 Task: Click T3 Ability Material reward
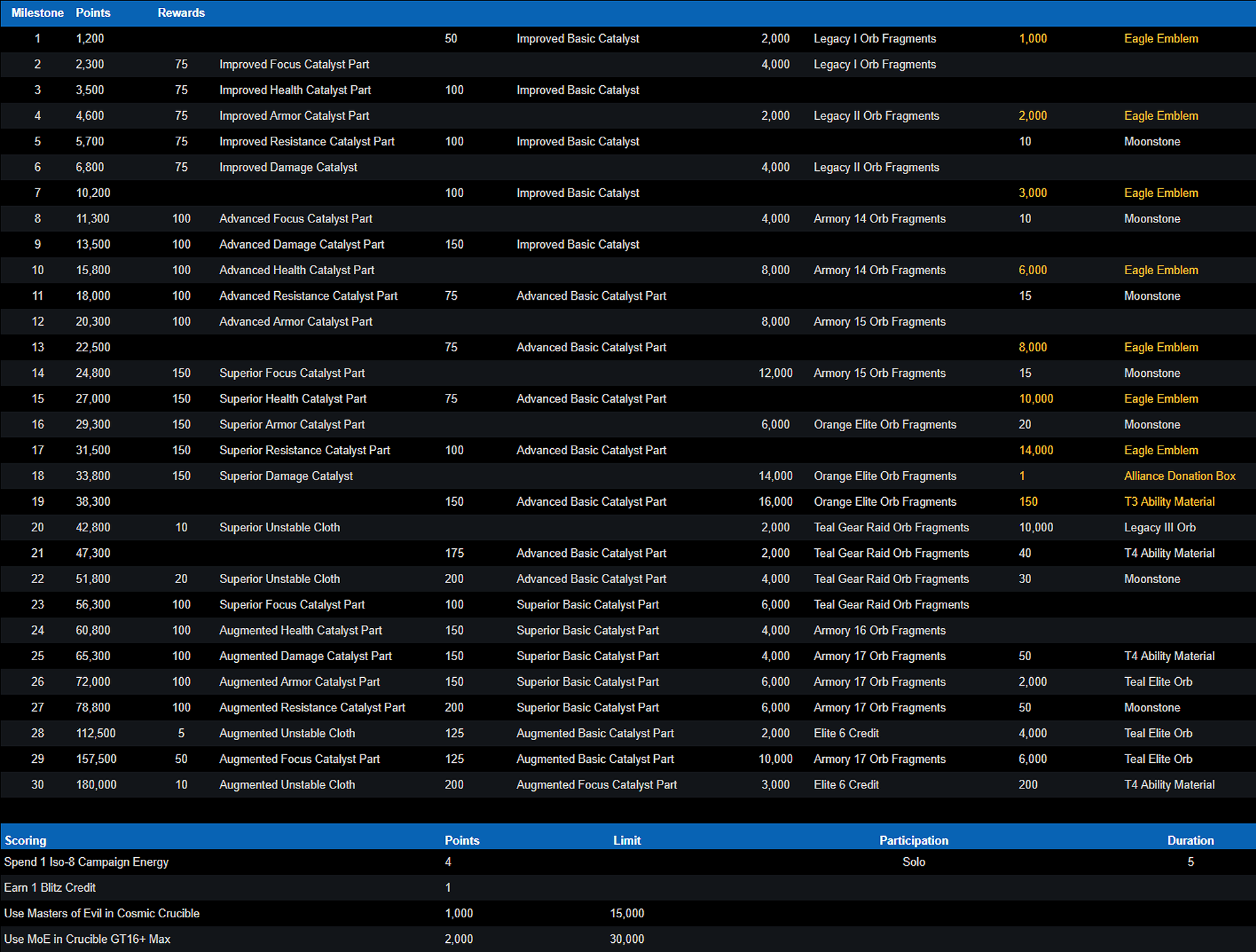click(1169, 502)
